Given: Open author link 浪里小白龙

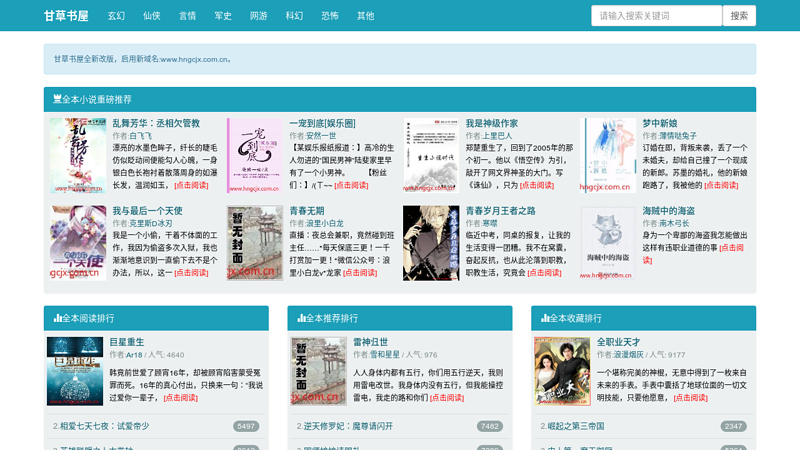Looking at the screenshot, I should 324,223.
